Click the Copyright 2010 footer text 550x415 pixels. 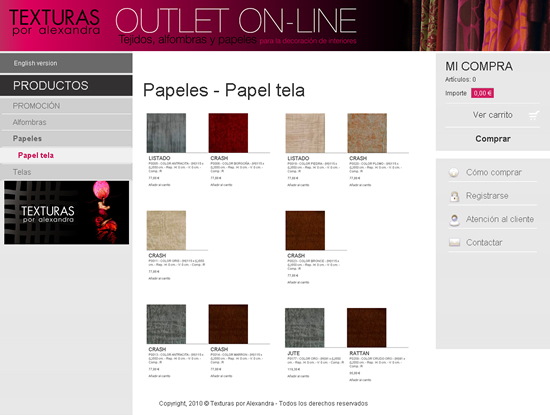[263, 403]
